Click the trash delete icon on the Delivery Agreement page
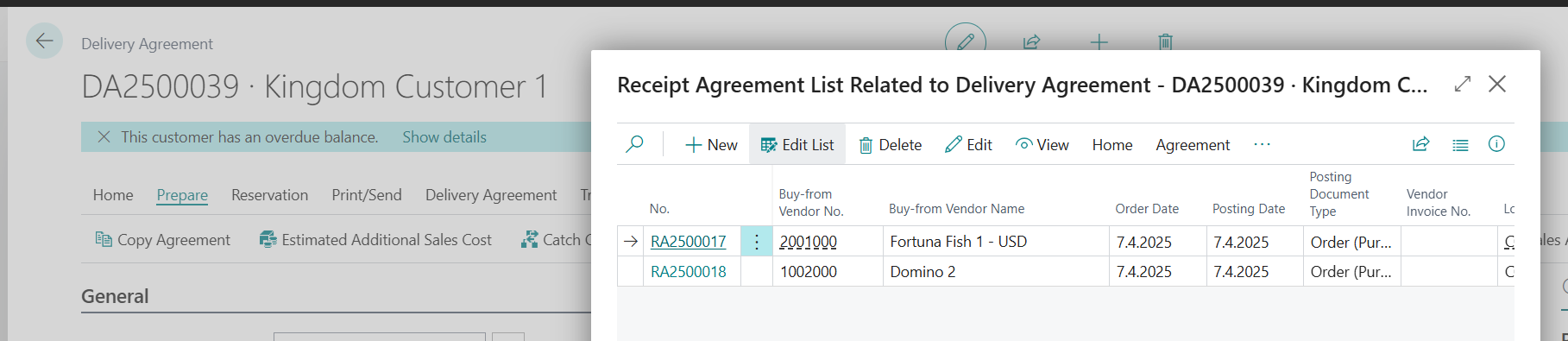 (x=1165, y=41)
